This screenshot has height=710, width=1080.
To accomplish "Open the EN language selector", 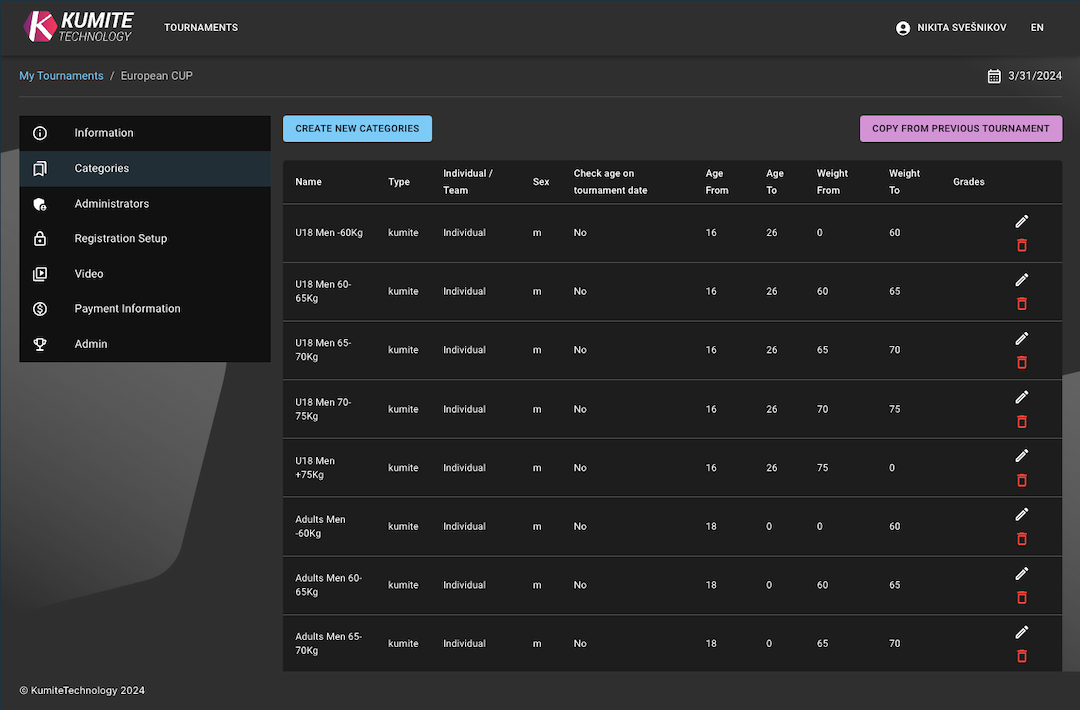I will click(1037, 27).
